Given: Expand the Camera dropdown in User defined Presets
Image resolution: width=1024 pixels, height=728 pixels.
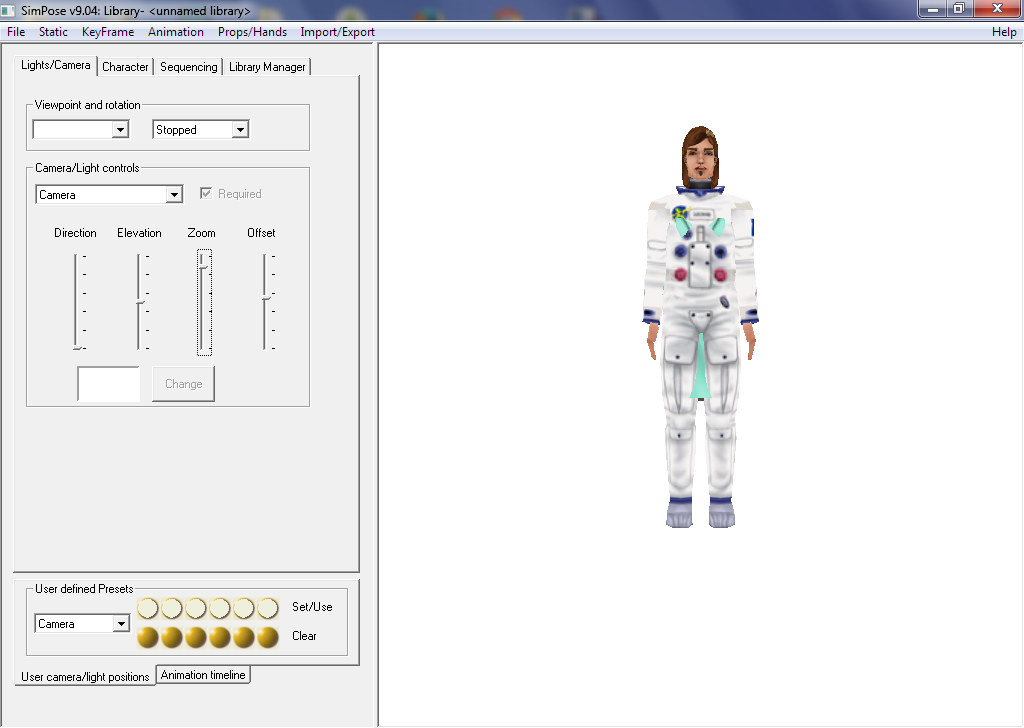Looking at the screenshot, I should click(121, 624).
